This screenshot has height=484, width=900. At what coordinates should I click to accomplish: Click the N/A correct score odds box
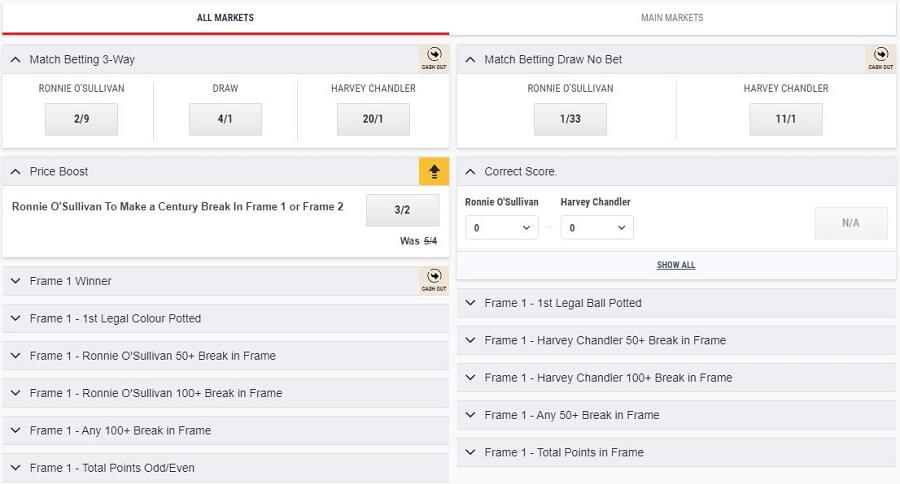tap(851, 223)
